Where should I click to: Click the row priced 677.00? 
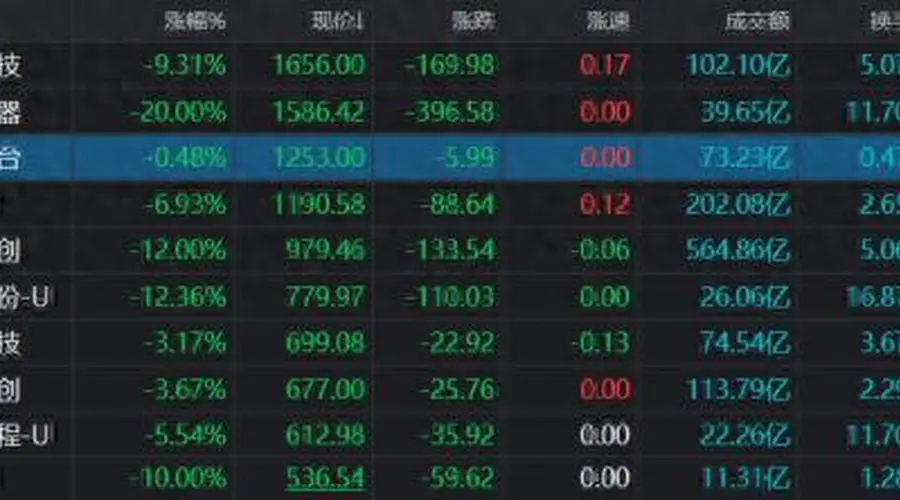[450, 390]
